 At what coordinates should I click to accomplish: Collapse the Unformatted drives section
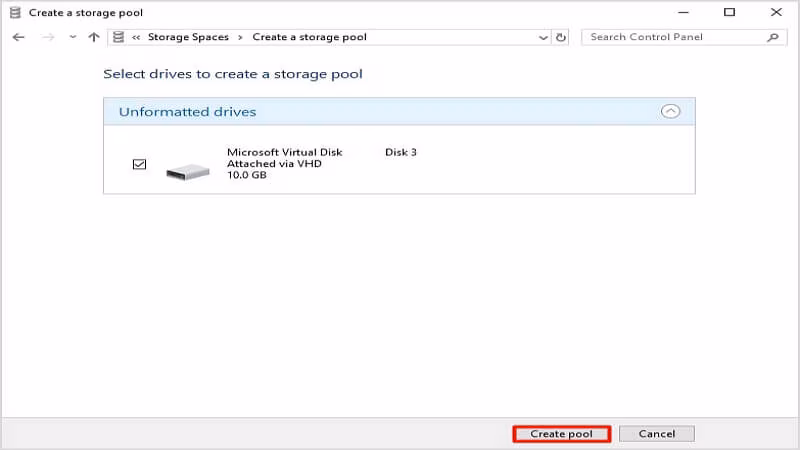click(671, 112)
